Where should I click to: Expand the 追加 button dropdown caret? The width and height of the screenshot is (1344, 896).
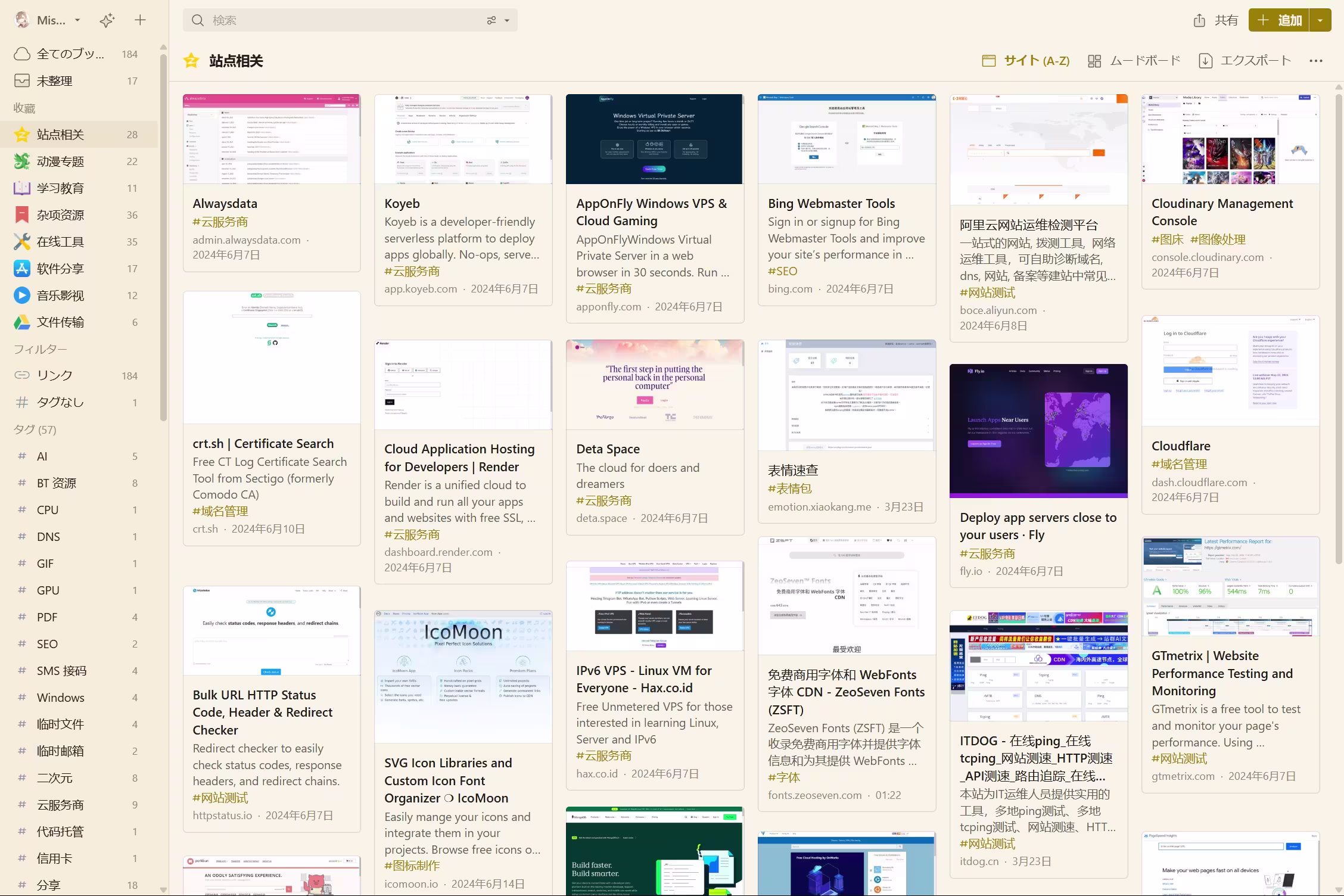pyautogui.click(x=1320, y=20)
